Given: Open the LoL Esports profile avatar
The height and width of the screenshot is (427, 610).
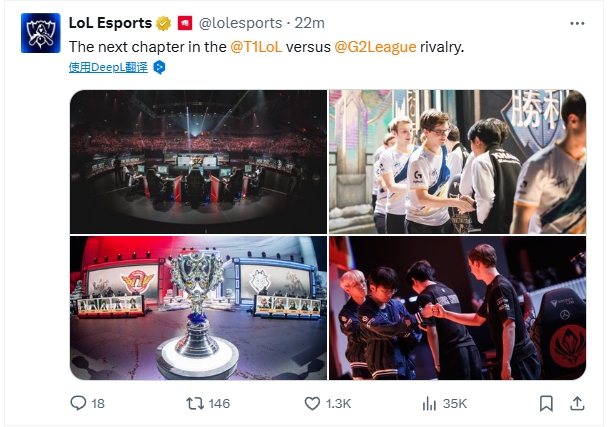Looking at the screenshot, I should pos(40,33).
